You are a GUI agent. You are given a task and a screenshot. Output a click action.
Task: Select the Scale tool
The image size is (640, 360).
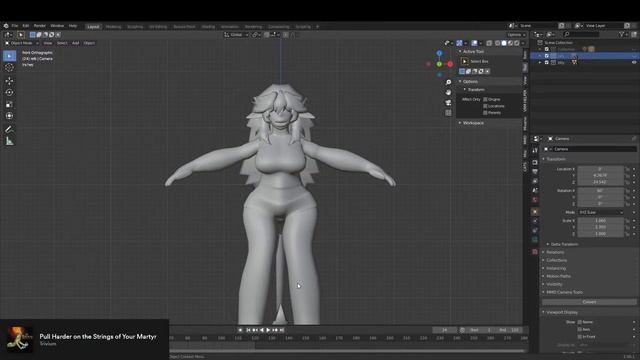click(9, 104)
